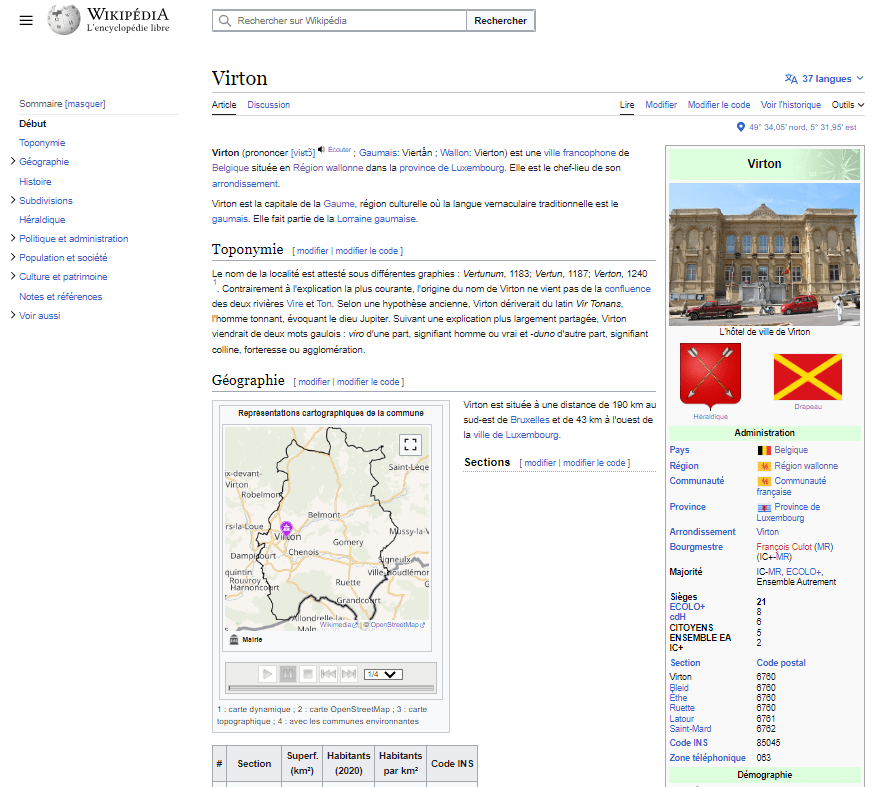Click the map fullscreen icon

[410, 445]
